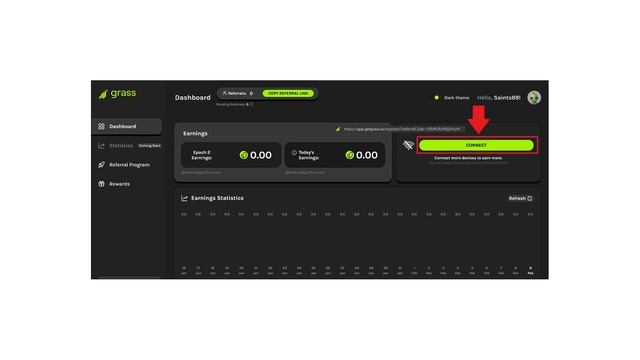Click the Earnings Statistics chart icon
The width and height of the screenshot is (640, 360).
coord(184,198)
